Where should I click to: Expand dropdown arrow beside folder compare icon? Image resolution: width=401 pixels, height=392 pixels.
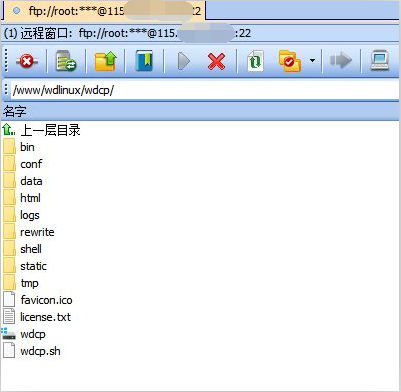[312, 61]
